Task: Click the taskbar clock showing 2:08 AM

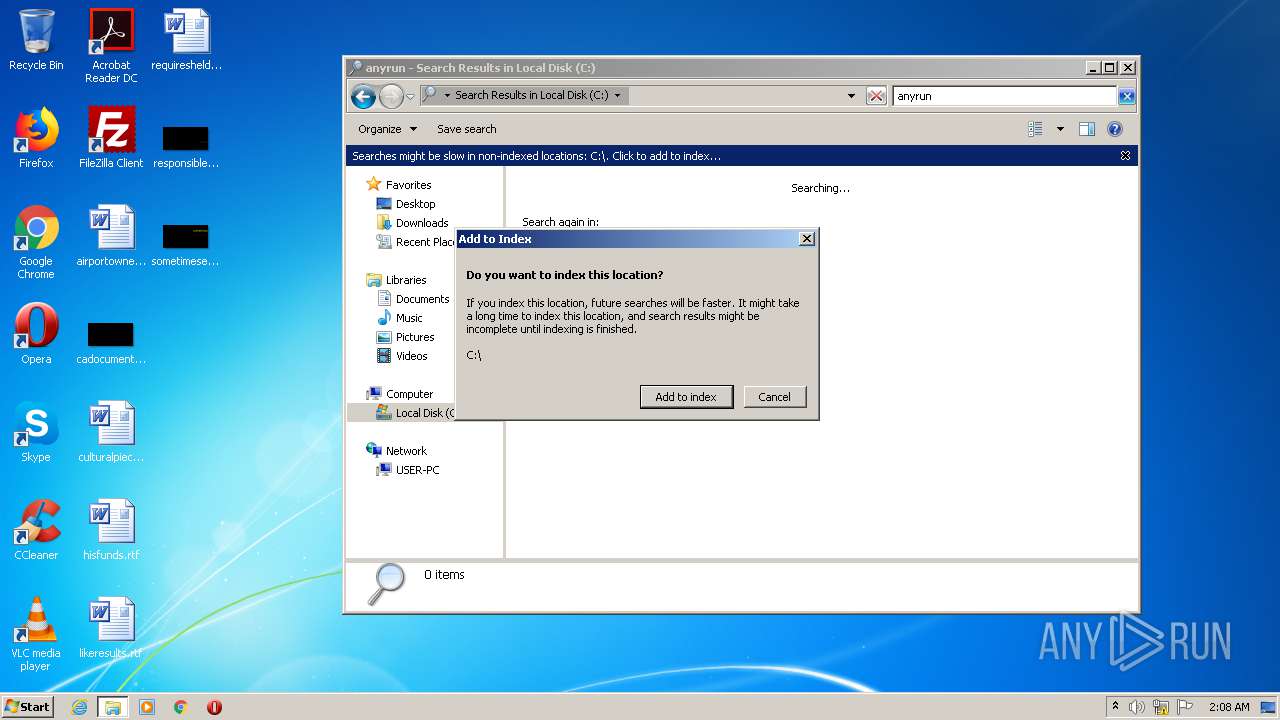Action: 1229,707
